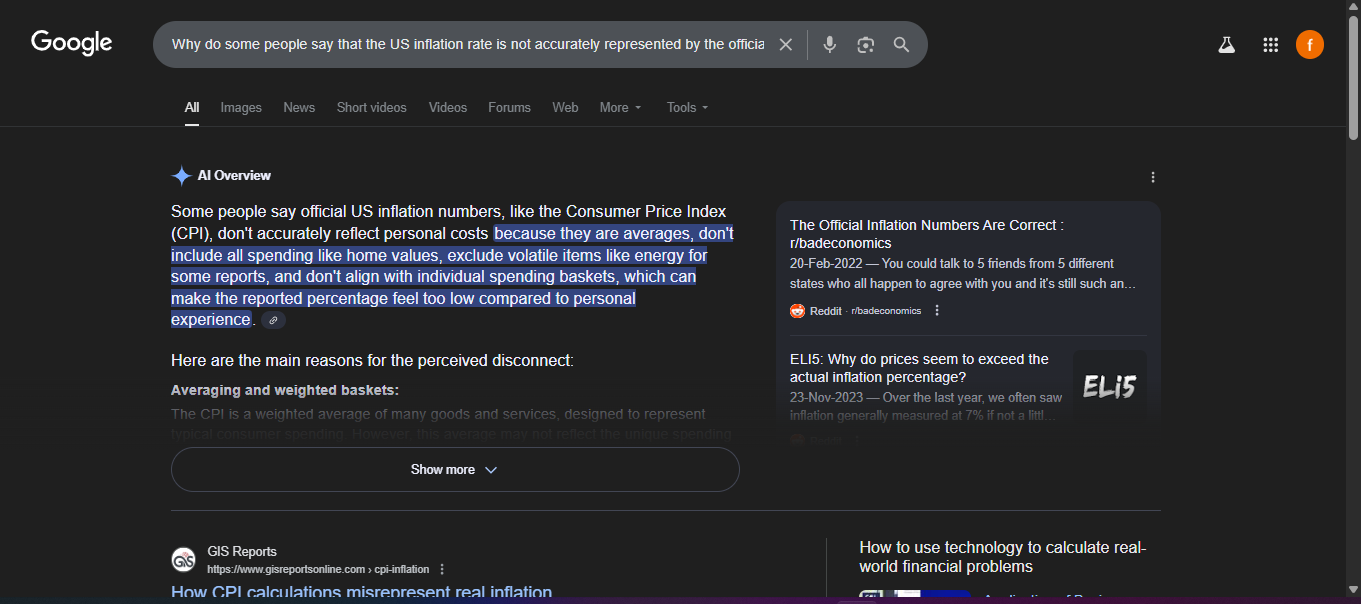
Task: Clear the search query text
Action: point(786,45)
